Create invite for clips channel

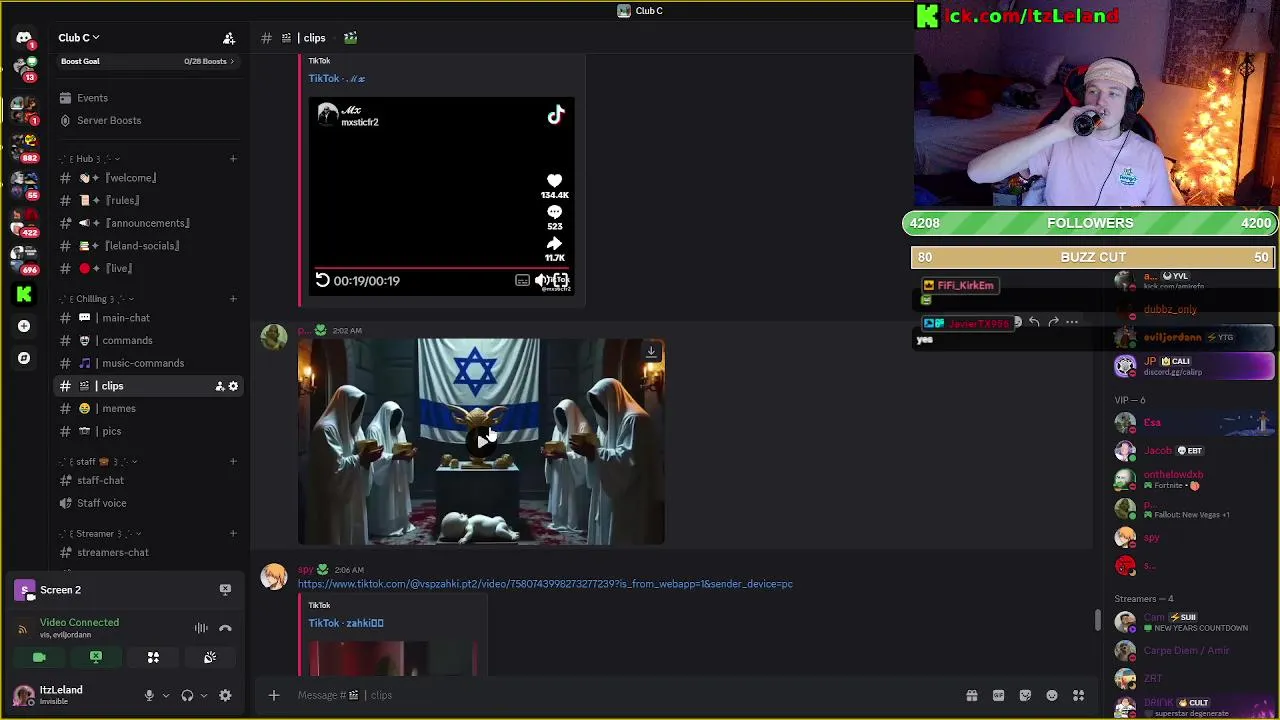pos(220,386)
